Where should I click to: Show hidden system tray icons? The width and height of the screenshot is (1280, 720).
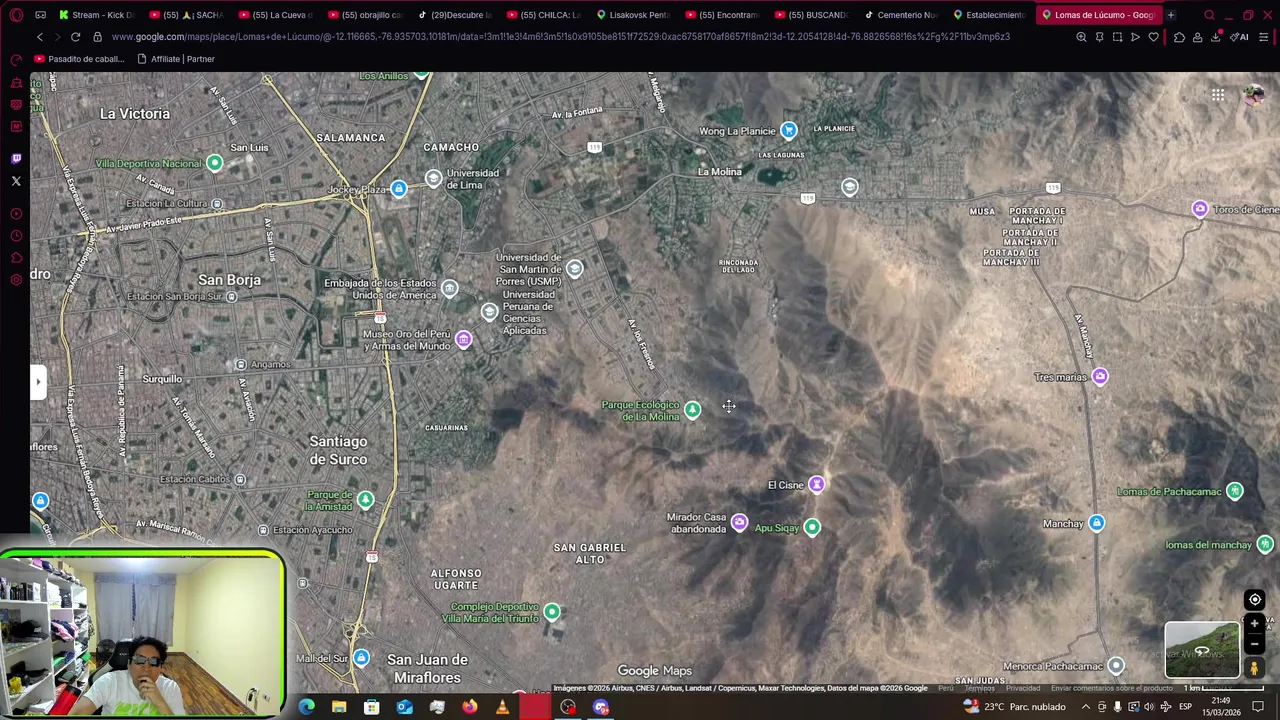(1086, 707)
